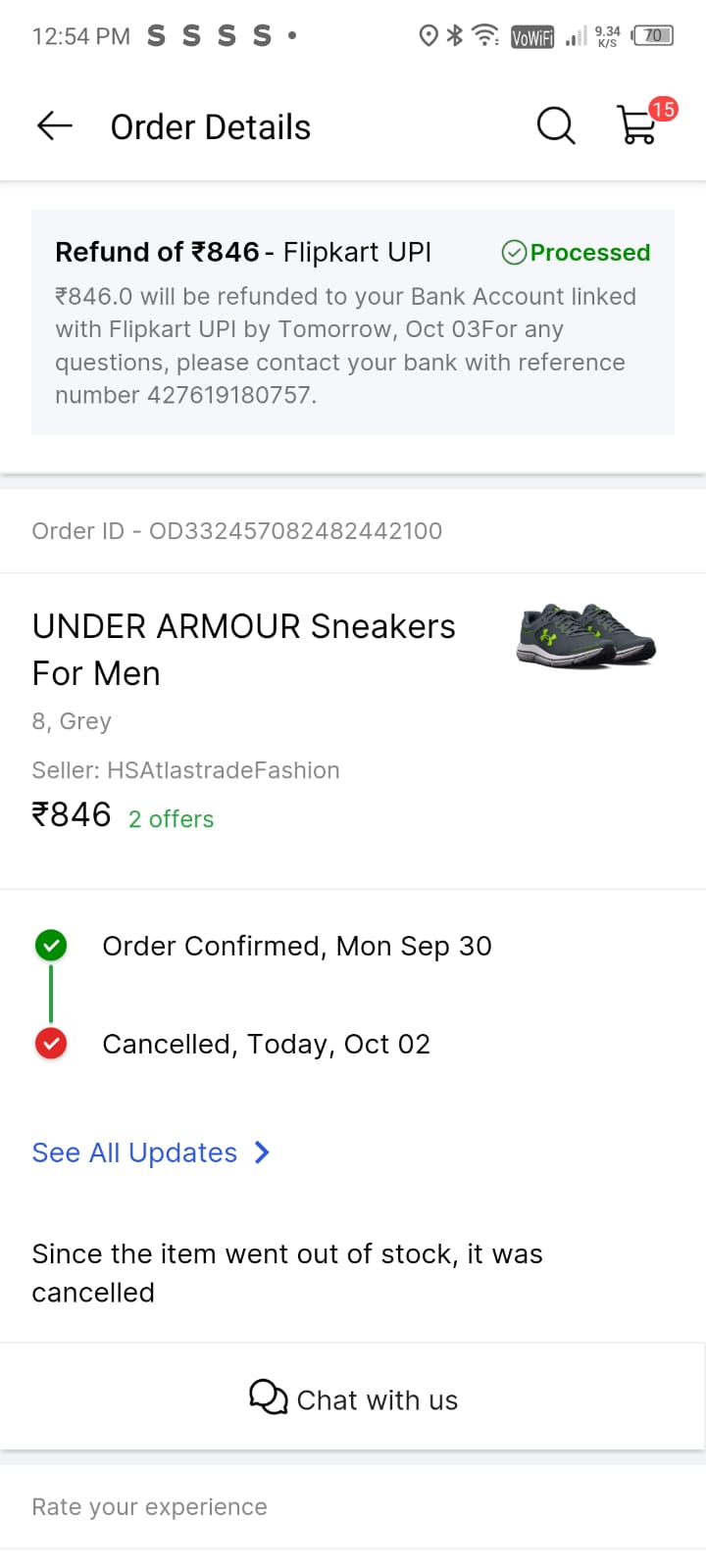Tap the Wi-Fi icon in status bar
Viewport: 706px width, 1568px height.
[484, 36]
